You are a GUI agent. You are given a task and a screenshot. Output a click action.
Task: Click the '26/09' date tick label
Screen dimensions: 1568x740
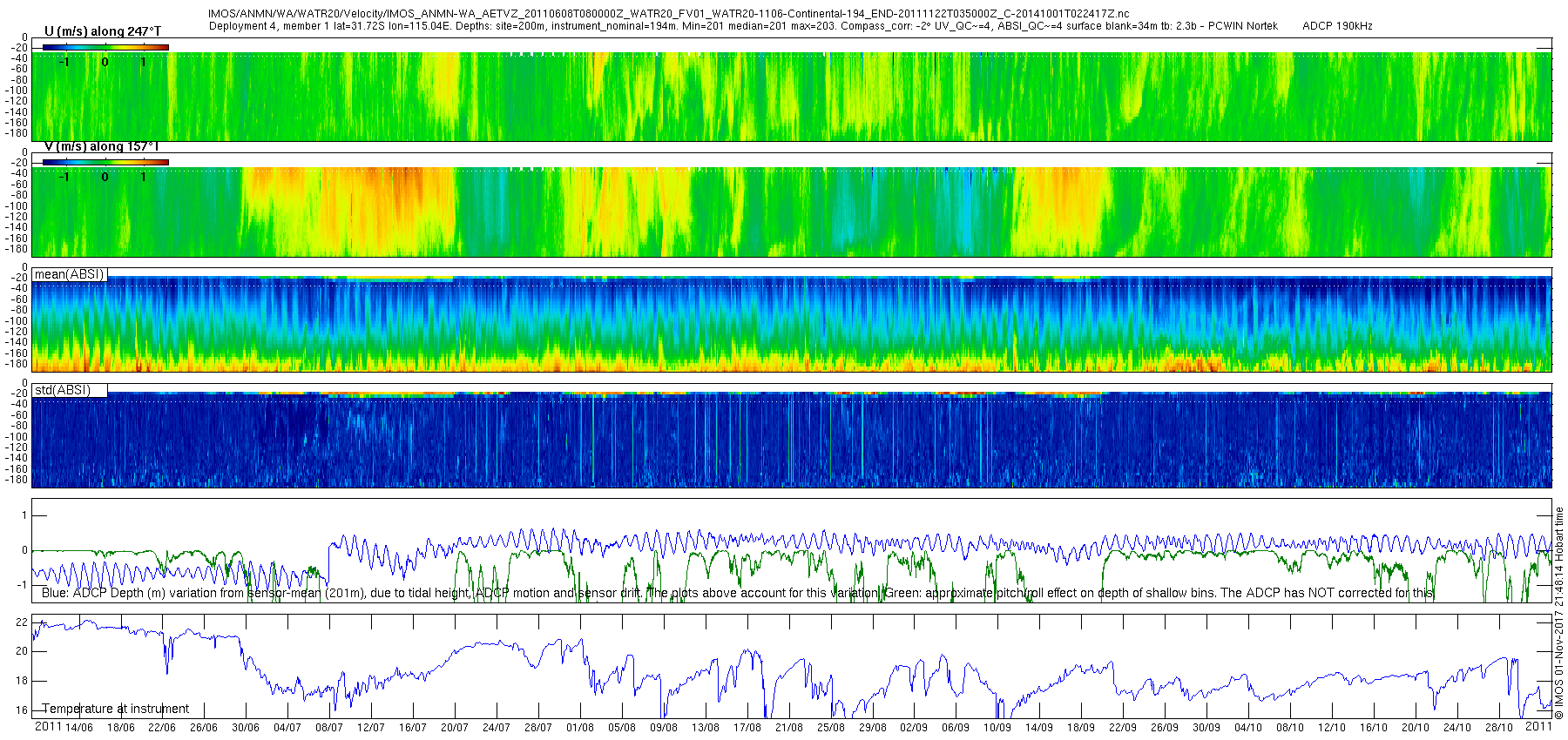click(1165, 728)
